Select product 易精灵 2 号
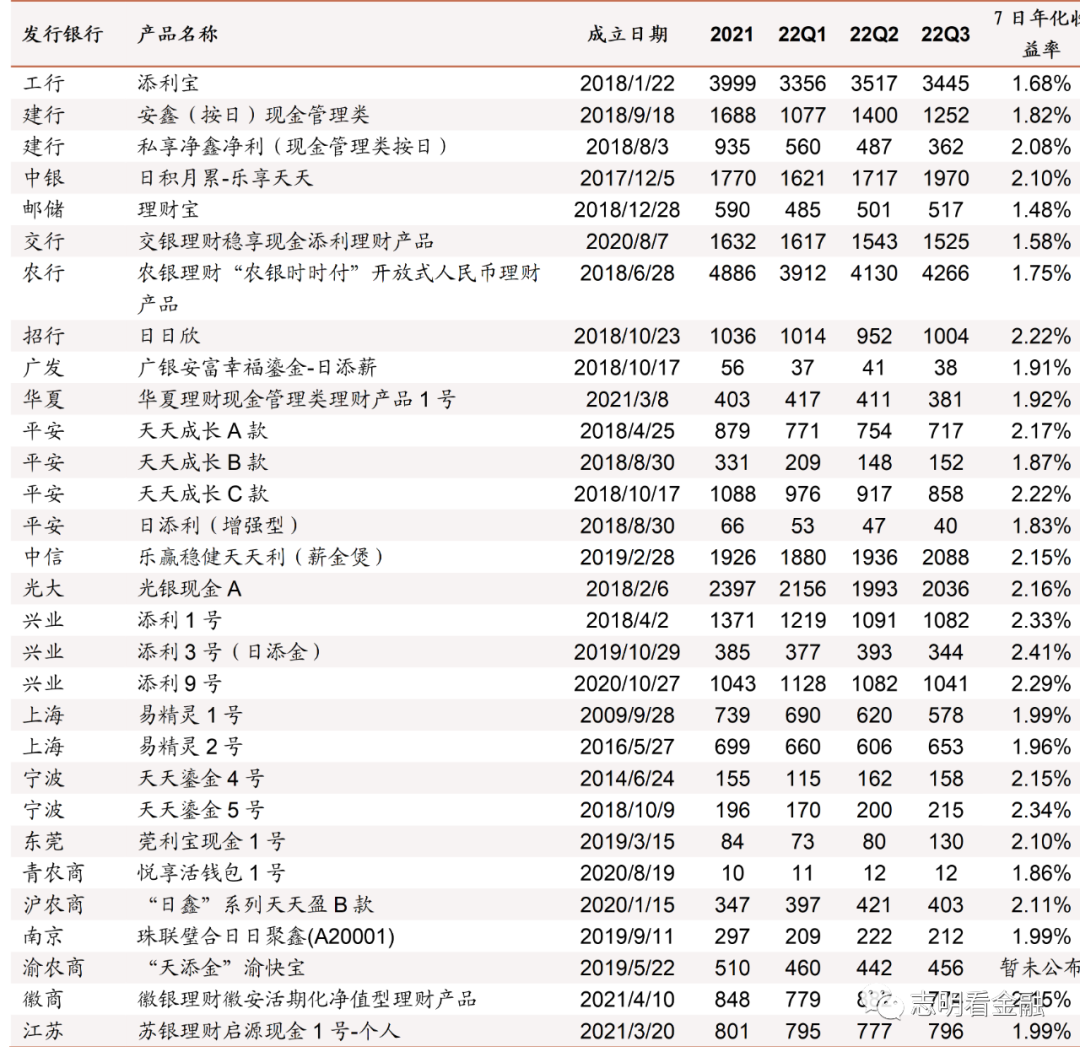Viewport: 1080px width, 1052px height. (190, 746)
